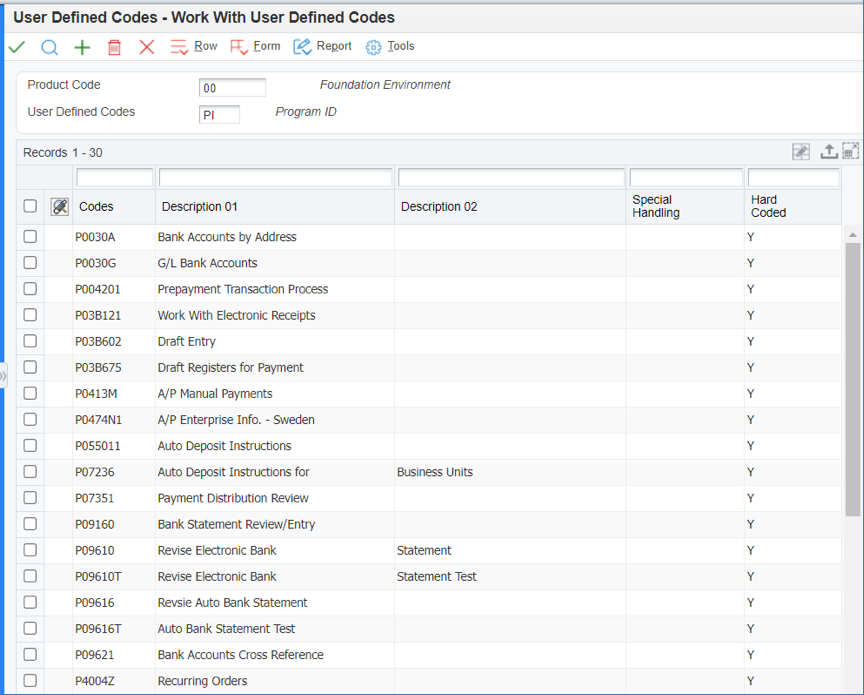Screen dimensions: 864x695
Task: Check the row checkbox for P09160
Action: tap(29, 524)
